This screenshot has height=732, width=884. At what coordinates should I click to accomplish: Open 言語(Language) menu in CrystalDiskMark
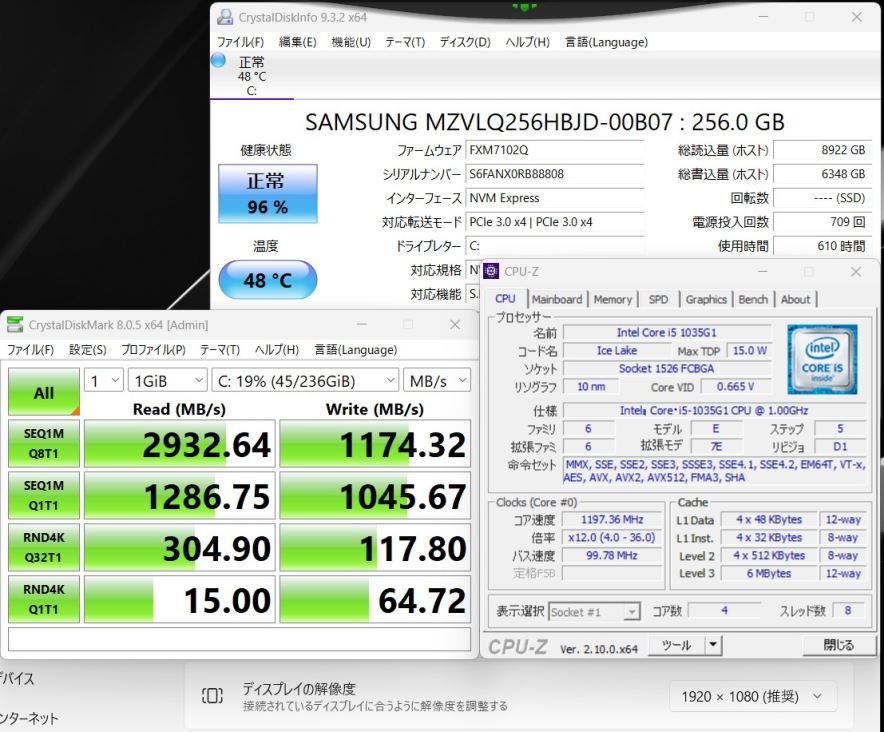click(356, 350)
